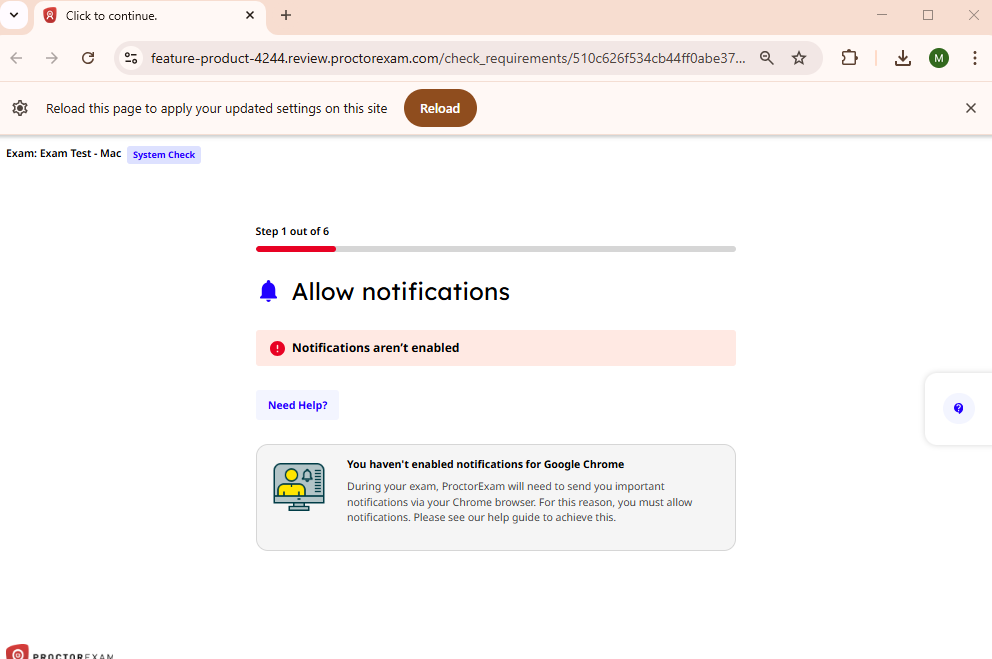Click the 'Allow notifications' heading
Viewport: 992px width, 659px height.
coord(400,292)
